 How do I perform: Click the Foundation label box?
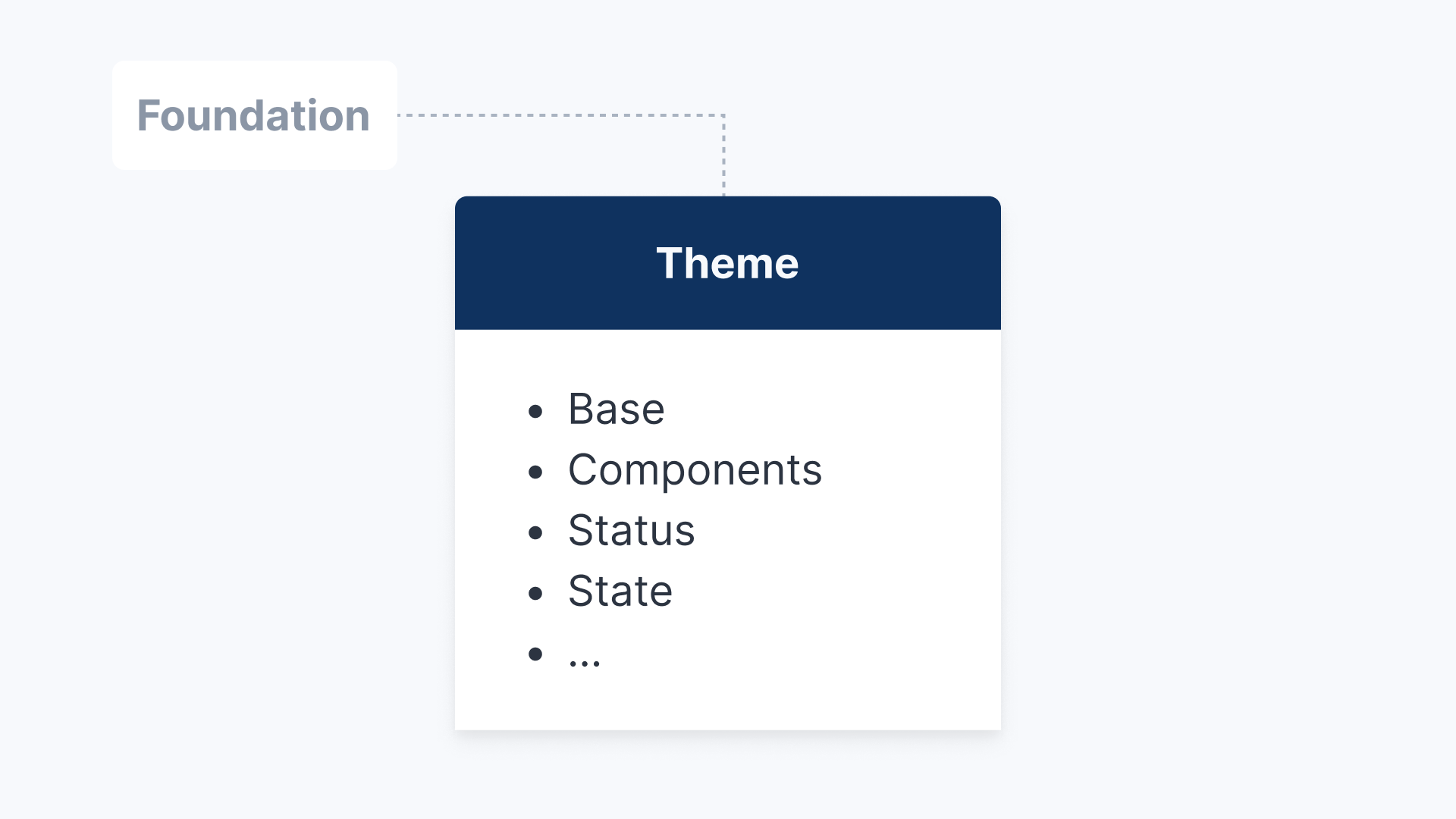254,115
